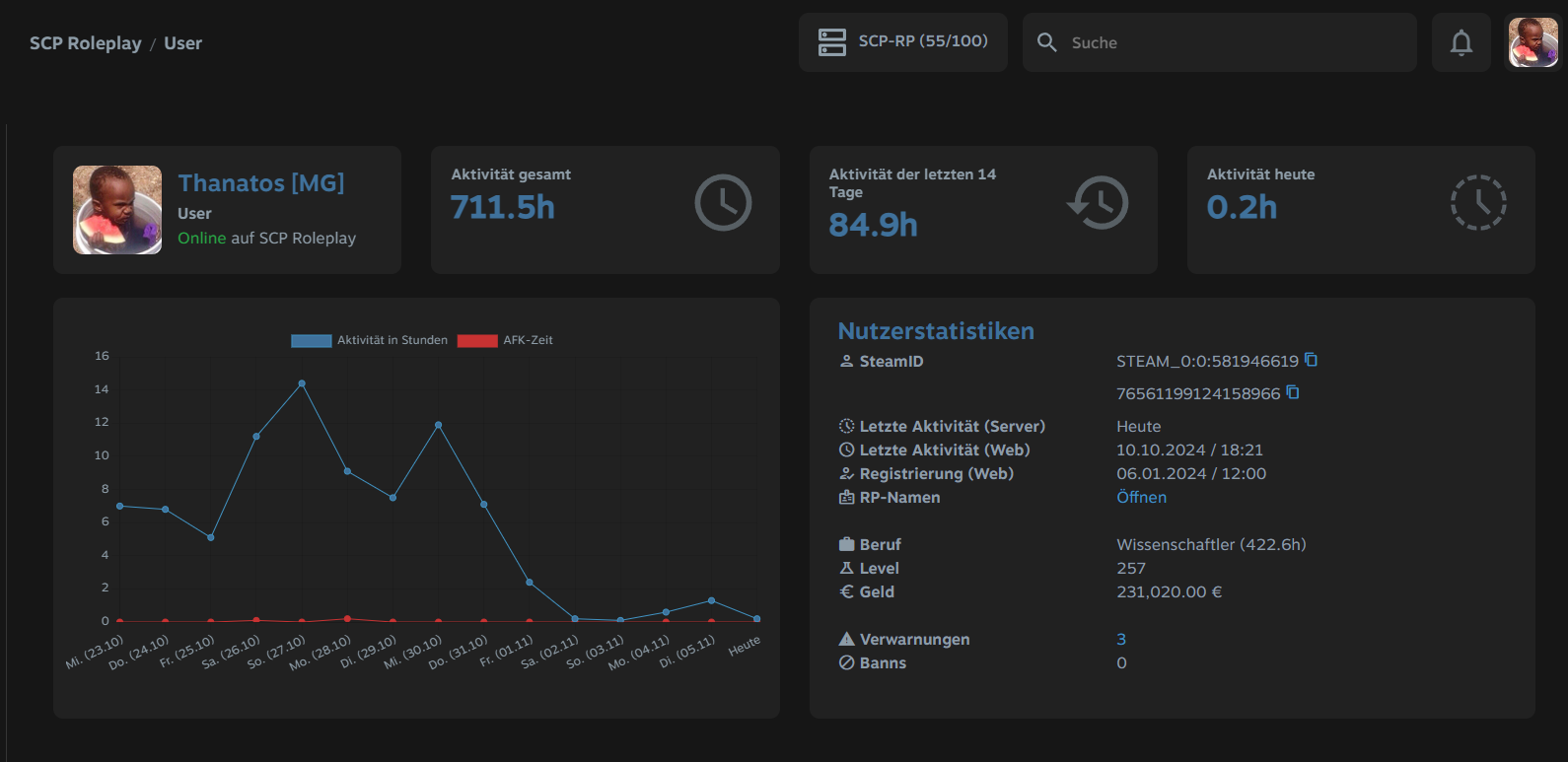The width and height of the screenshot is (1568, 762).
Task: Click the notification bell icon
Action: tap(1461, 42)
